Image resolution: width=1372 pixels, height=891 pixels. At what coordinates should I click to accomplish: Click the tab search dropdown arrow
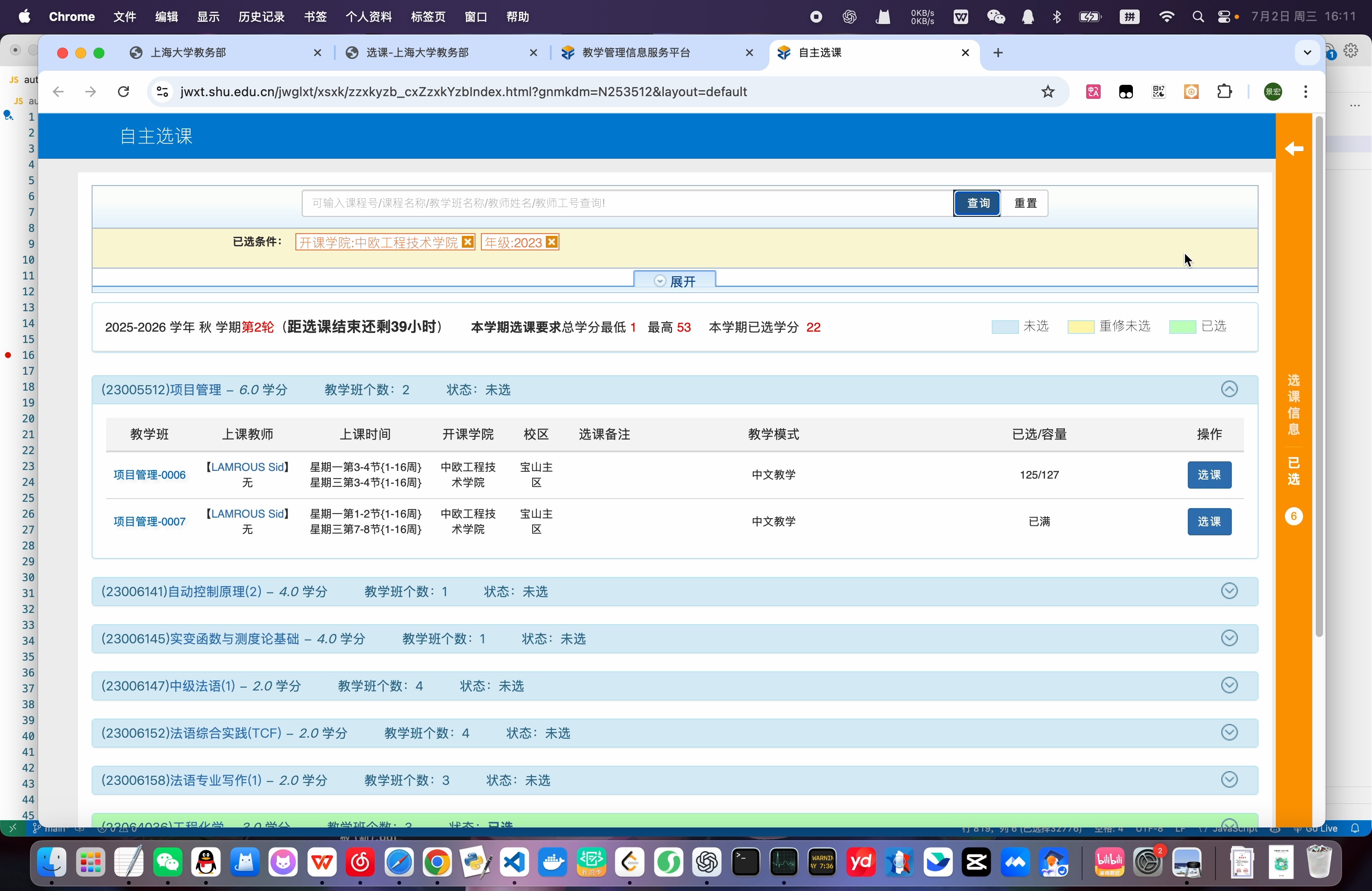(x=1307, y=53)
